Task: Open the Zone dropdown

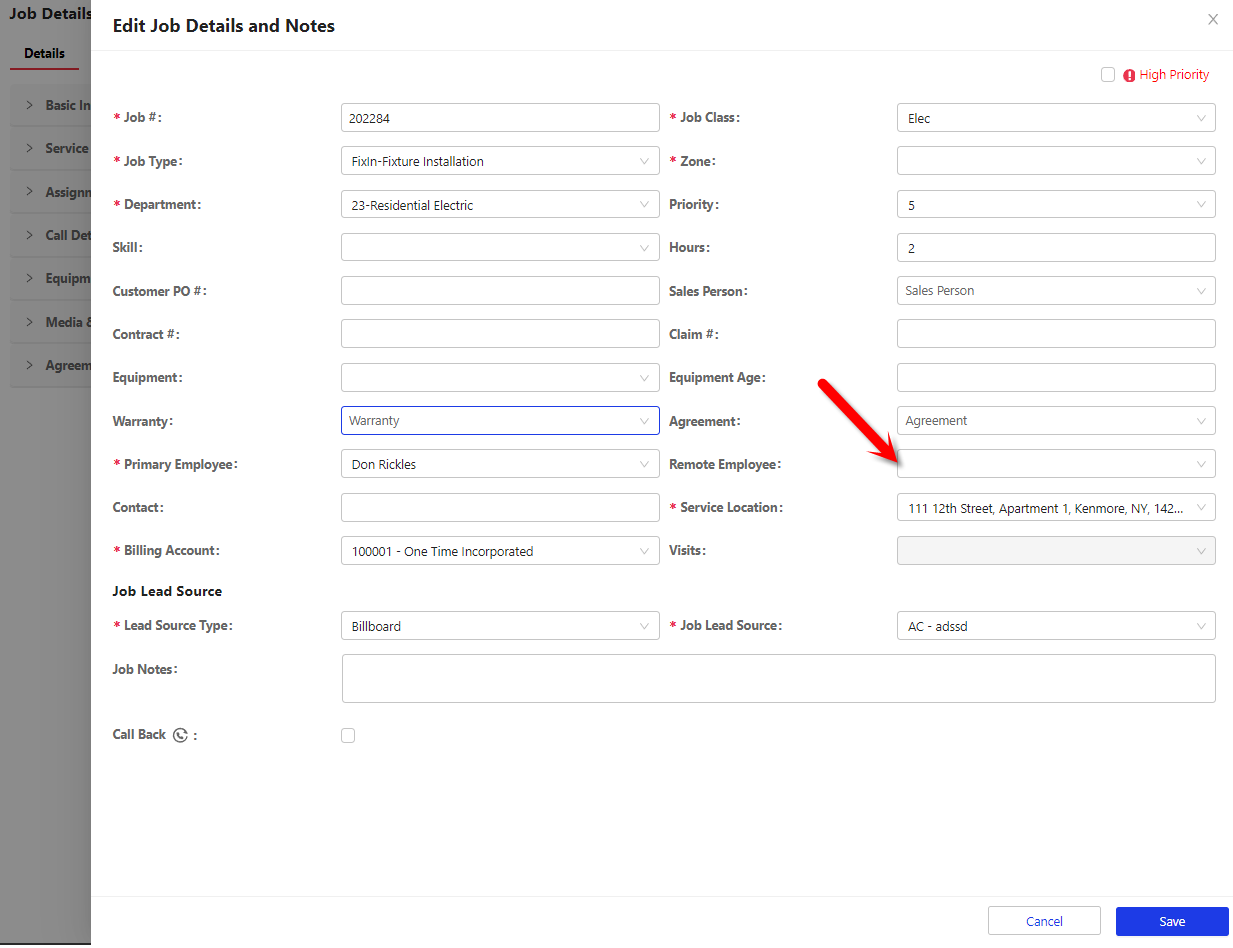Action: tap(1055, 161)
